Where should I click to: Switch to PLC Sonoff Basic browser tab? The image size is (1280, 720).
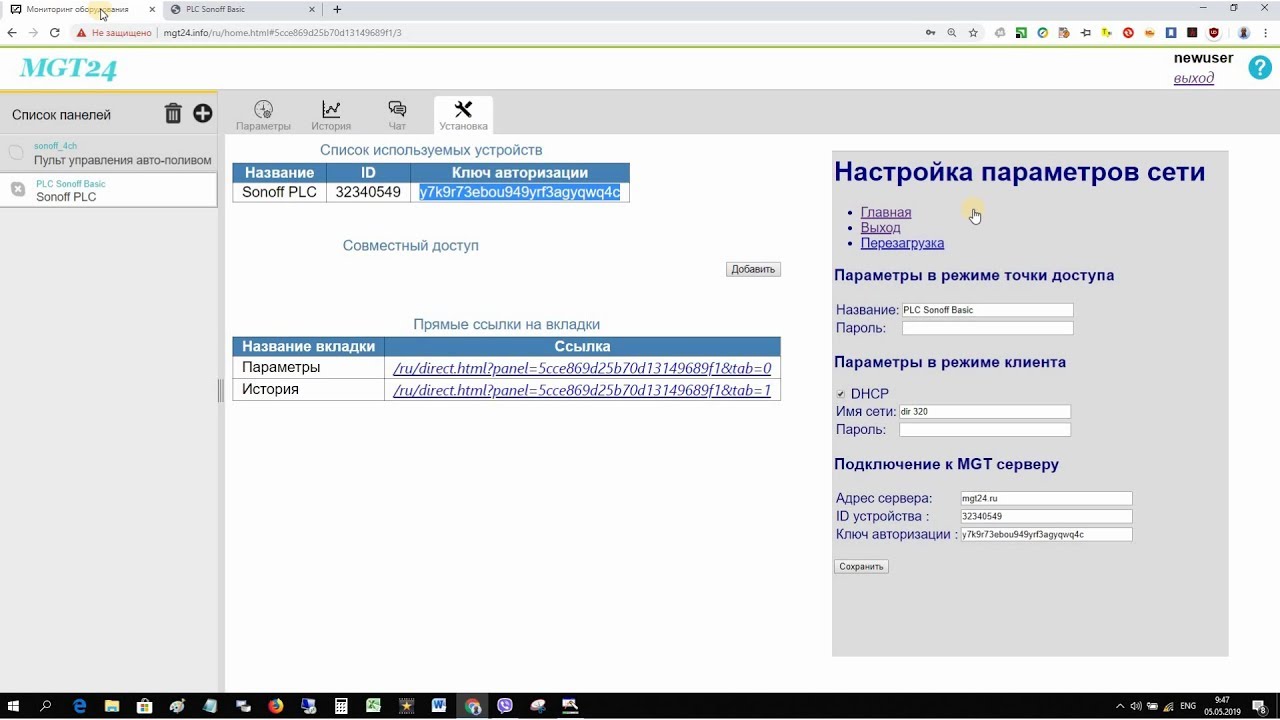tap(243, 9)
